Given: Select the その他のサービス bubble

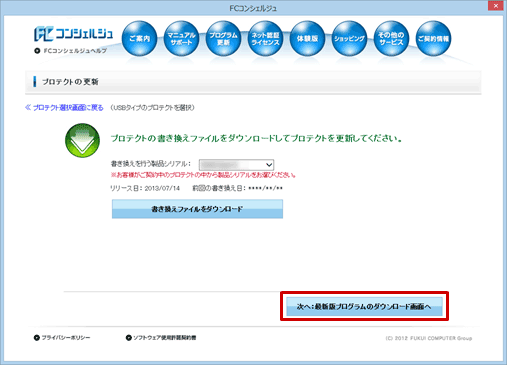Looking at the screenshot, I should pyautogui.click(x=391, y=38).
